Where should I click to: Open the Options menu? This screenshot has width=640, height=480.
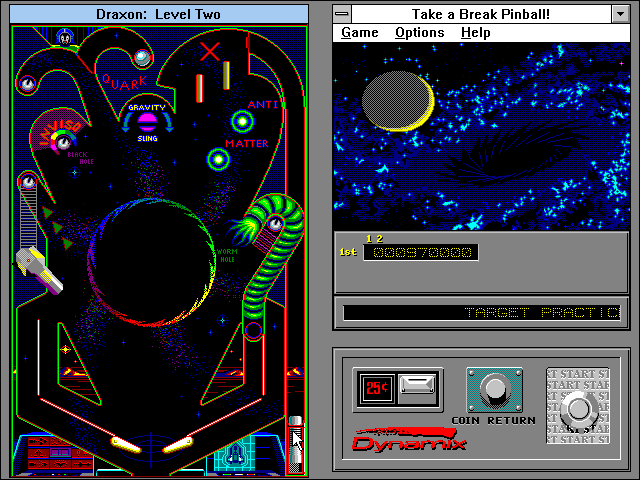[420, 33]
